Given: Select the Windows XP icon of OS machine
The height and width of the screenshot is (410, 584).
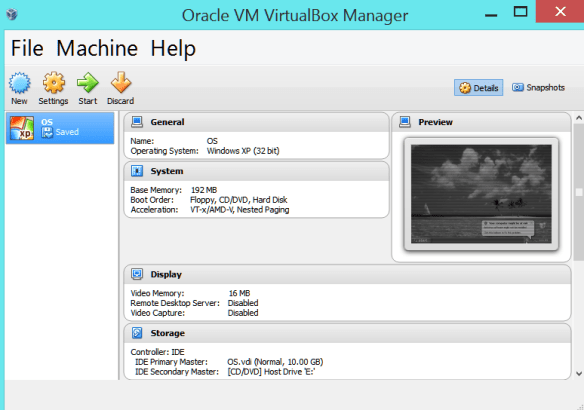Looking at the screenshot, I should pos(22,128).
